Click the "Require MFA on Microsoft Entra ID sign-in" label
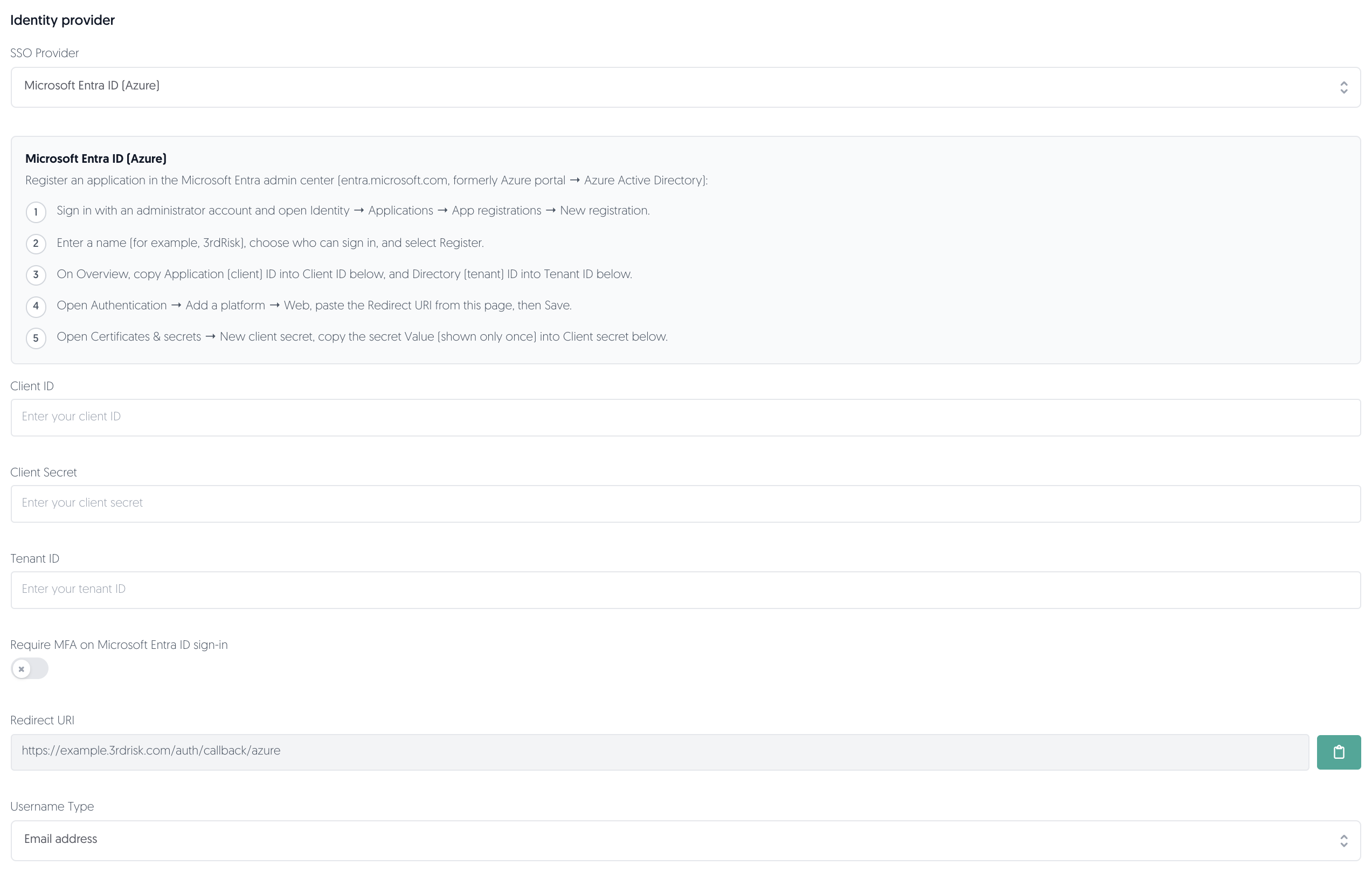This screenshot has height=872, width=1372. [119, 645]
